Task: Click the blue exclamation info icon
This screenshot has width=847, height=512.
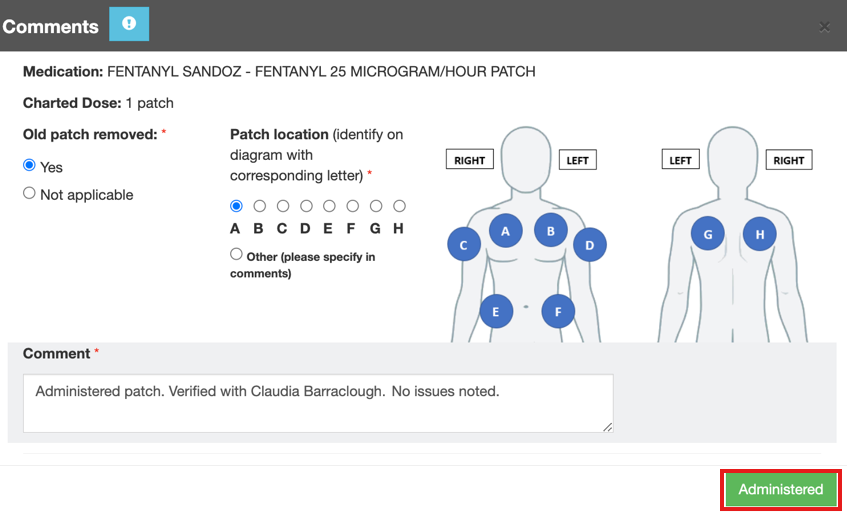Action: 128,24
